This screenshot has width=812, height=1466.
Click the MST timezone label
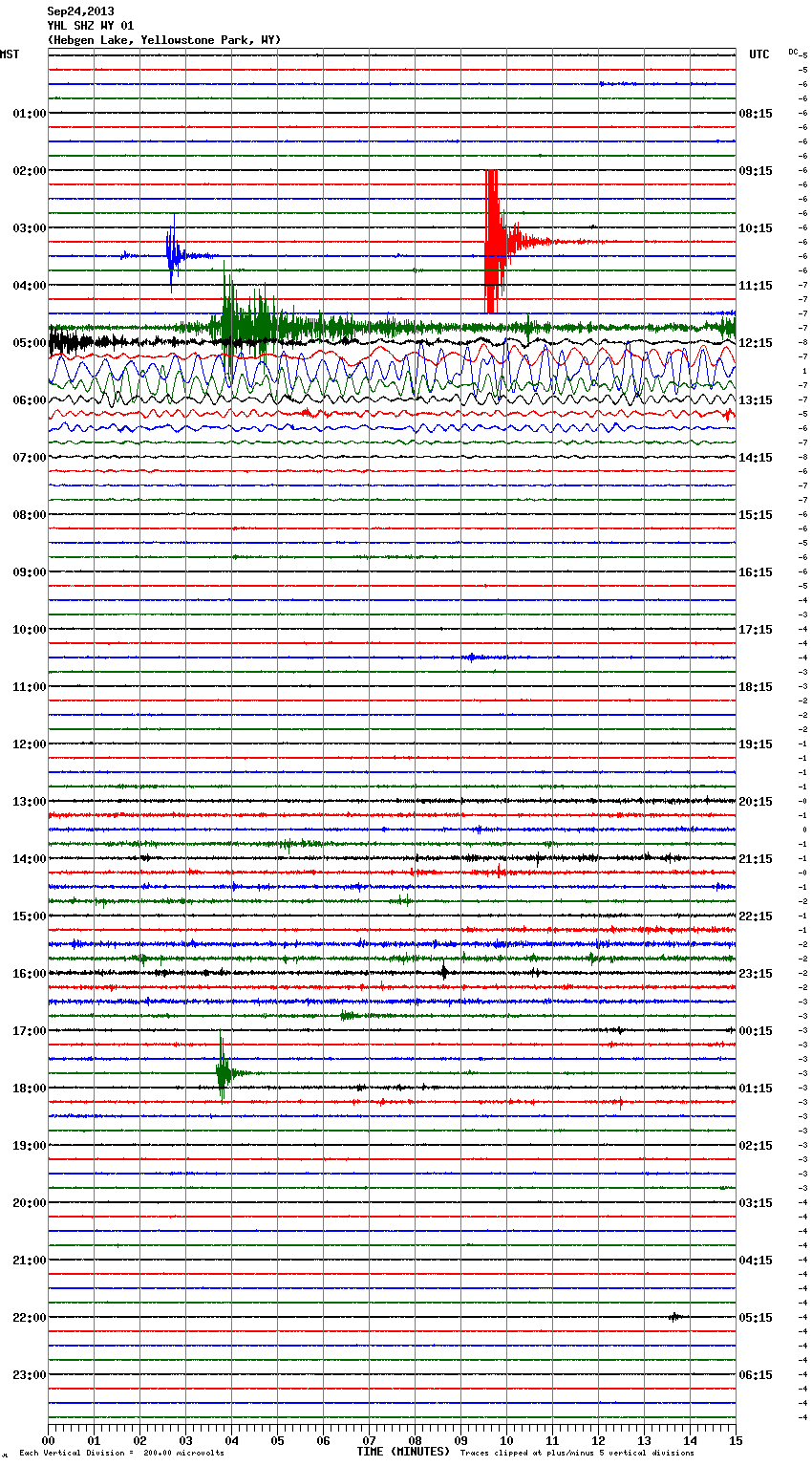coord(10,54)
